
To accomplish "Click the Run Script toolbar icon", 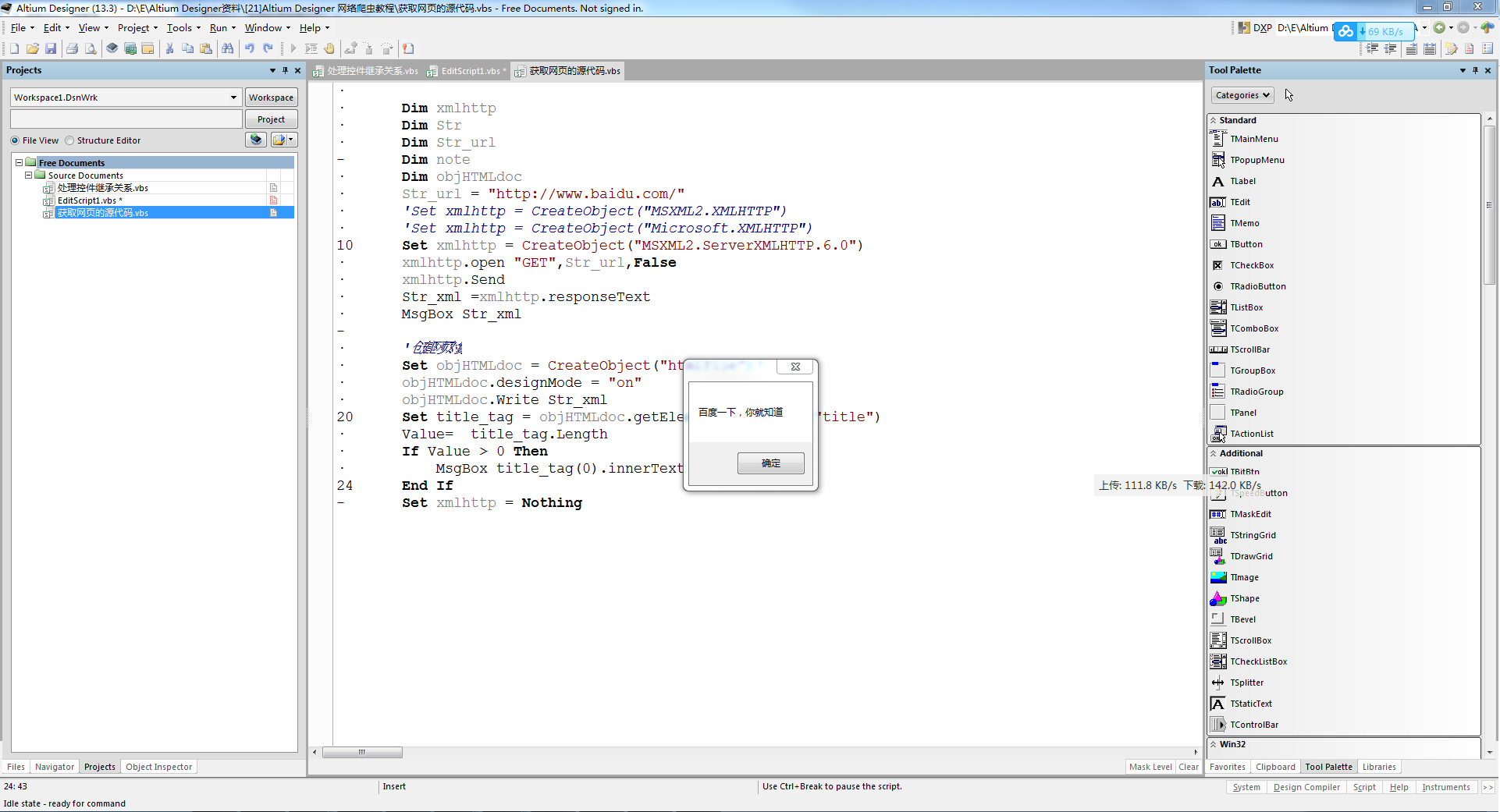I will pyautogui.click(x=292, y=48).
